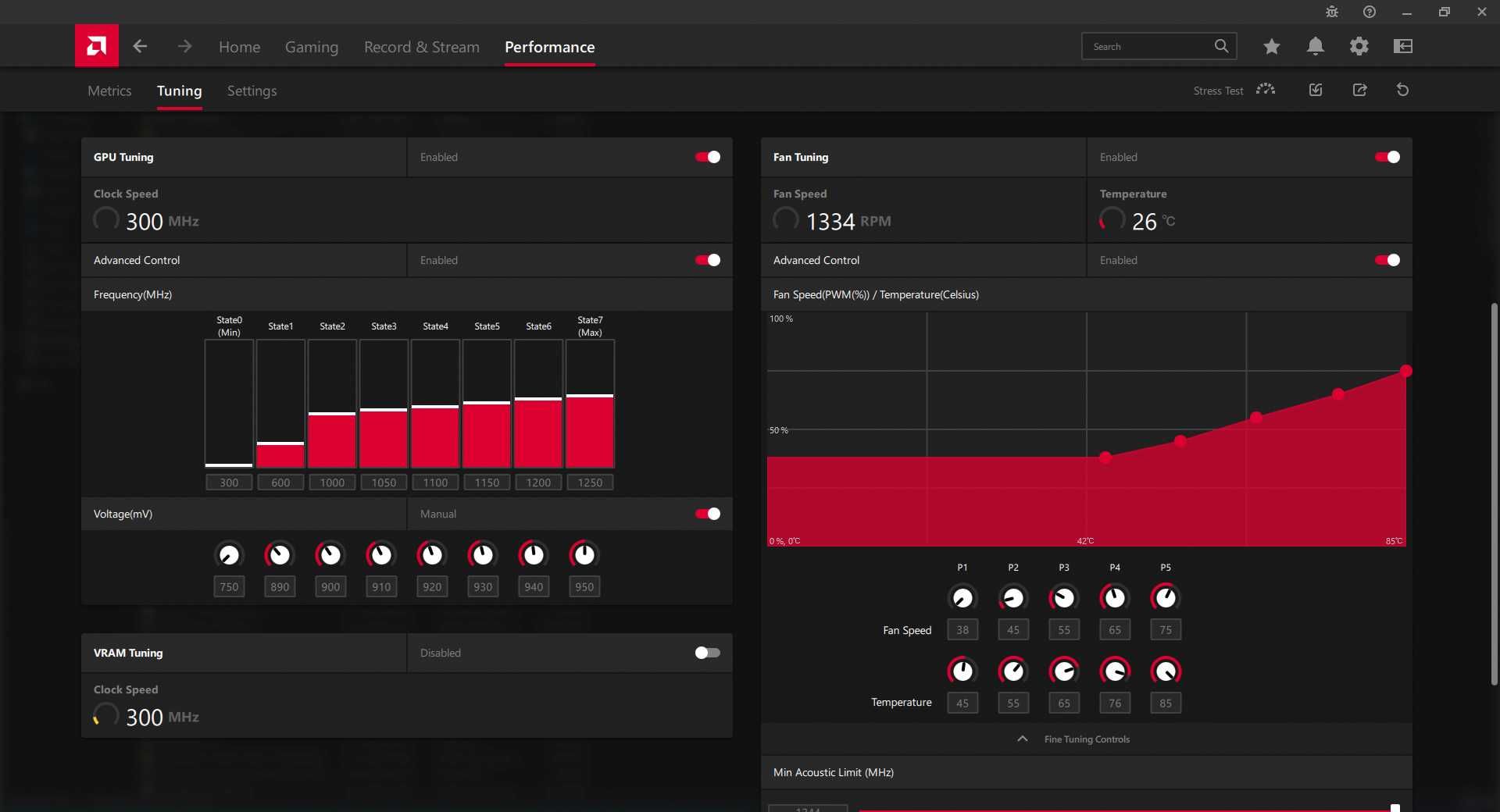Click the vertical scrollbar

click(x=1494, y=493)
